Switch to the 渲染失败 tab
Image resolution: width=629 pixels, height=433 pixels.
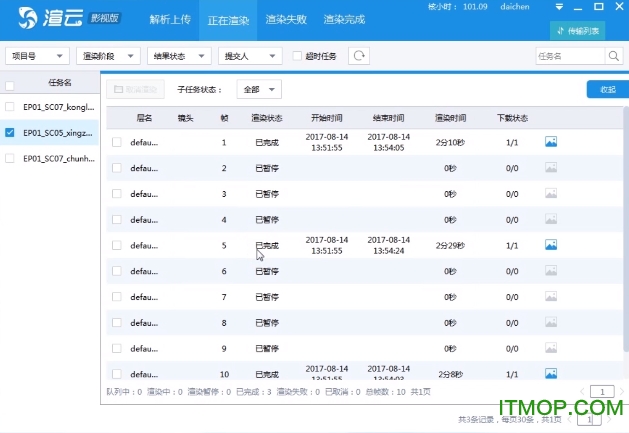coord(286,20)
